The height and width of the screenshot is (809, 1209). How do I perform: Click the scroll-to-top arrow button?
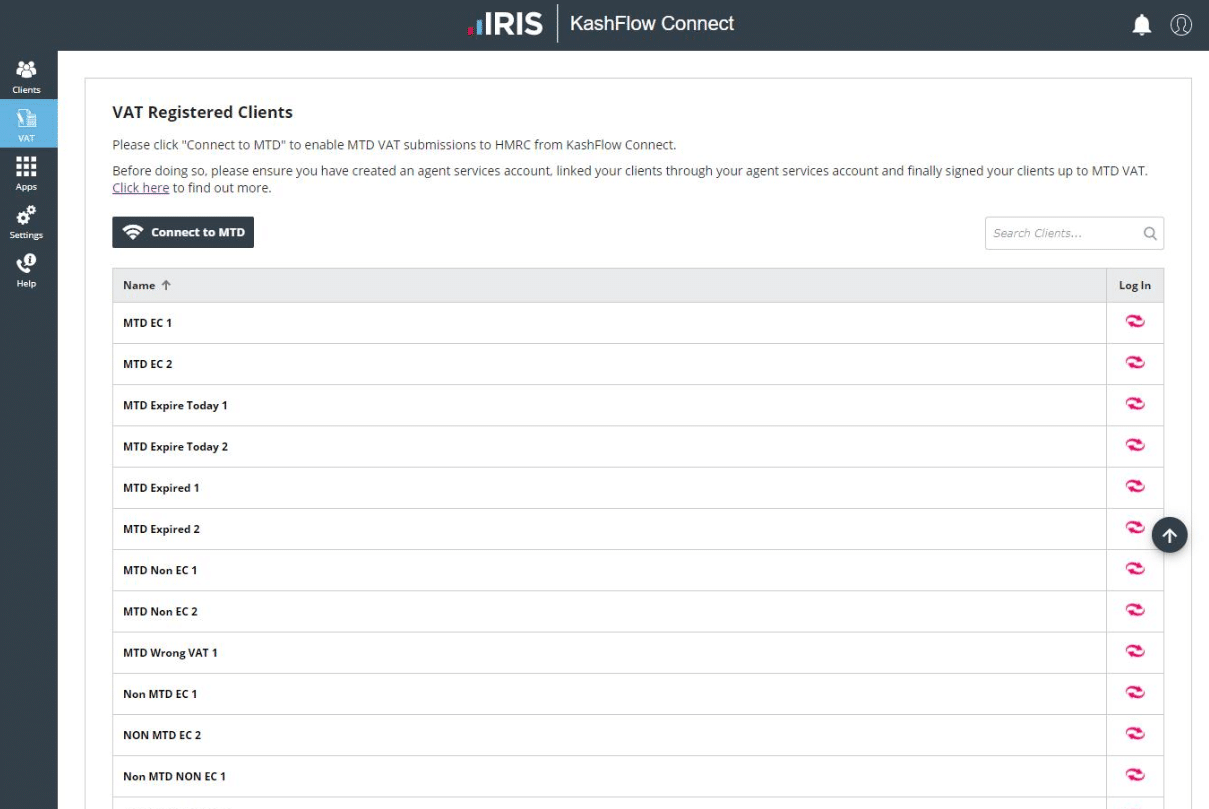point(1169,535)
